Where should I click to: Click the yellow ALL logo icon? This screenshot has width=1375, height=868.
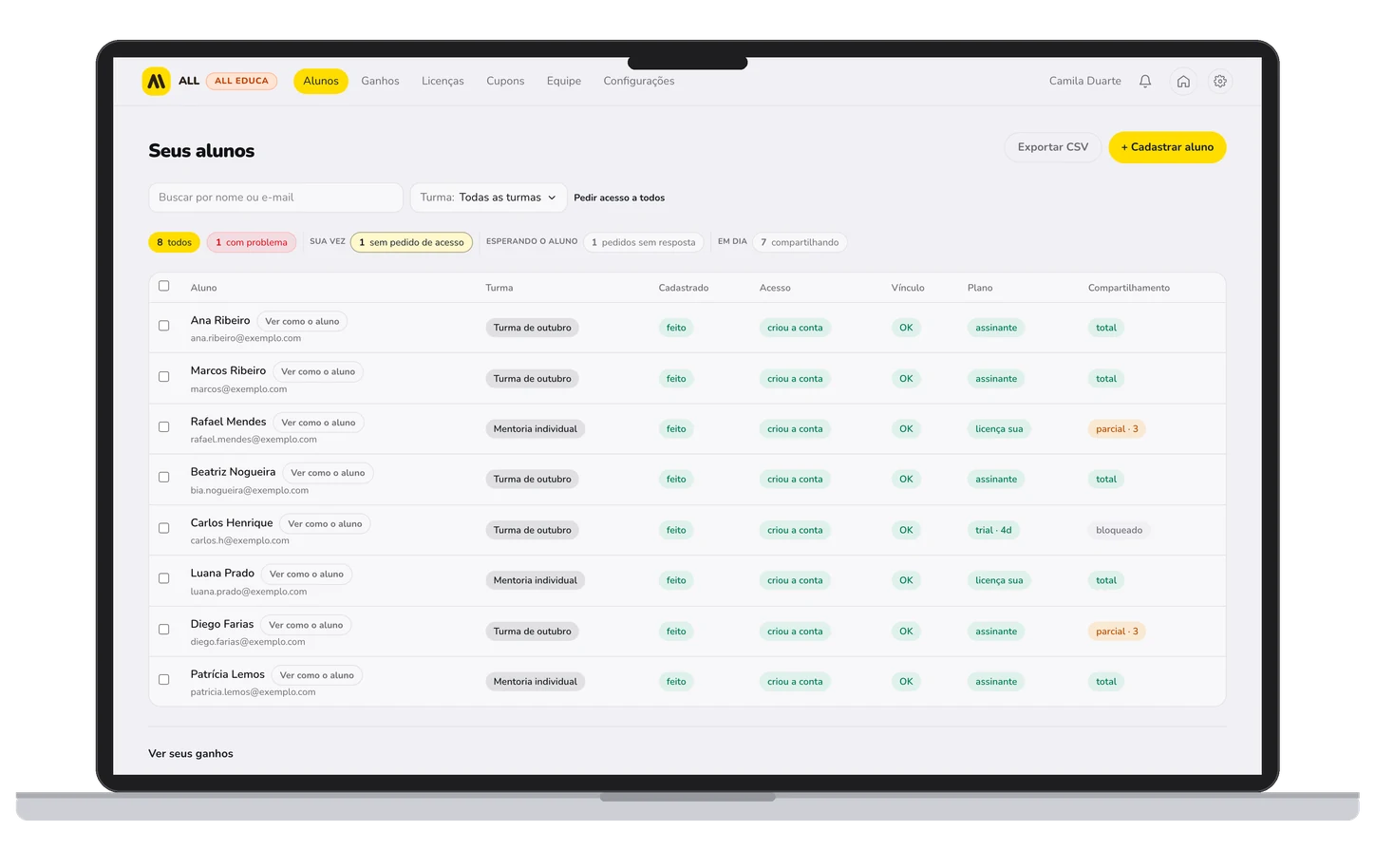(156, 81)
